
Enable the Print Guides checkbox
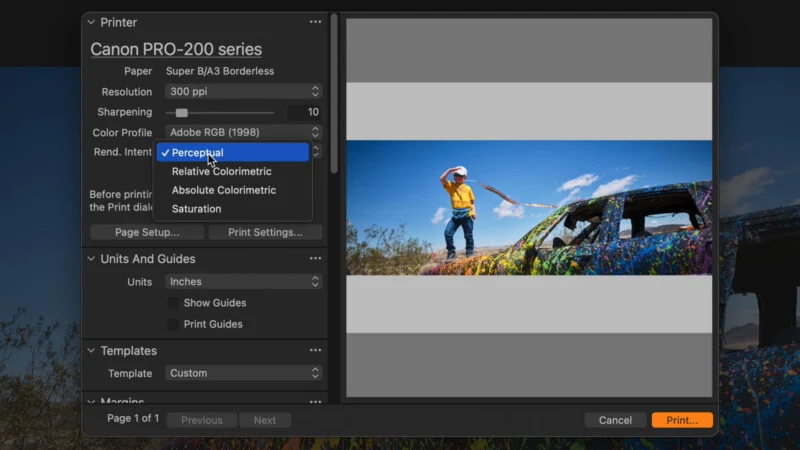click(173, 324)
